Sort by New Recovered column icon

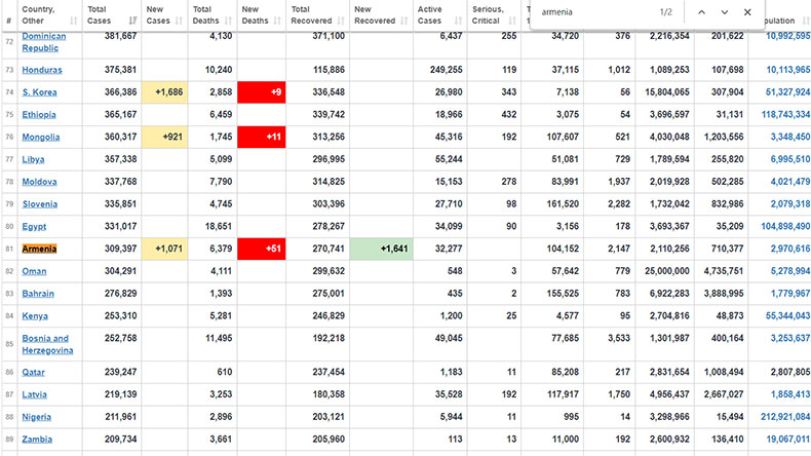point(404,21)
